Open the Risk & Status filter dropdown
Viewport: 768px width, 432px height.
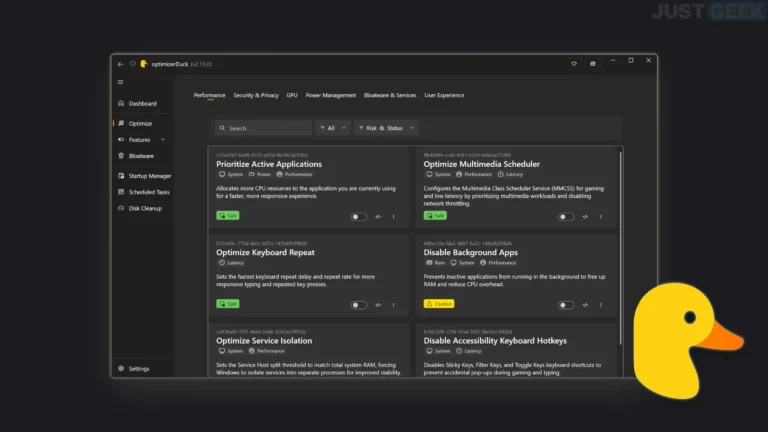click(x=386, y=128)
